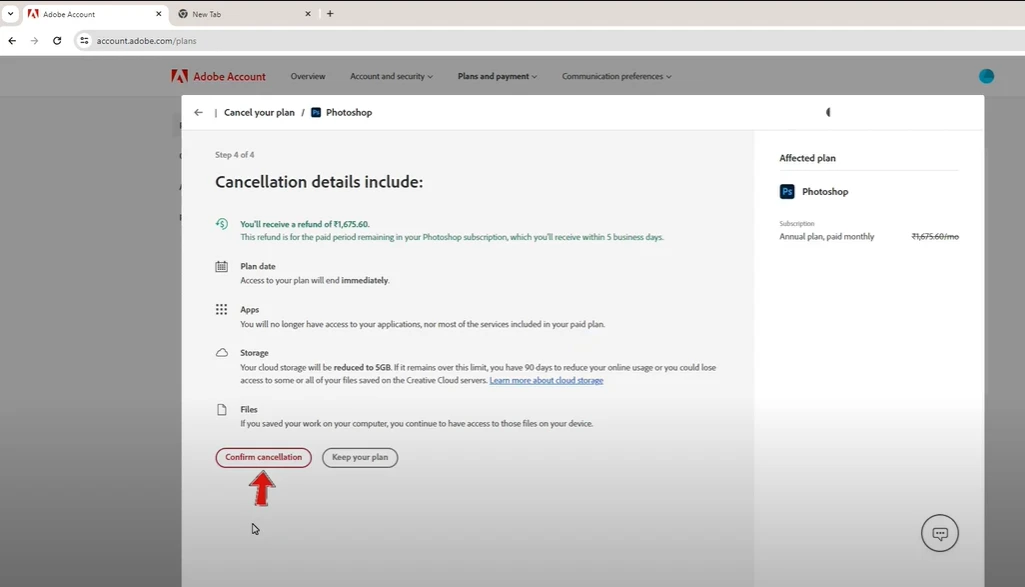Click the calendar icon beside Plan date
This screenshot has height=587, width=1025.
(x=222, y=266)
